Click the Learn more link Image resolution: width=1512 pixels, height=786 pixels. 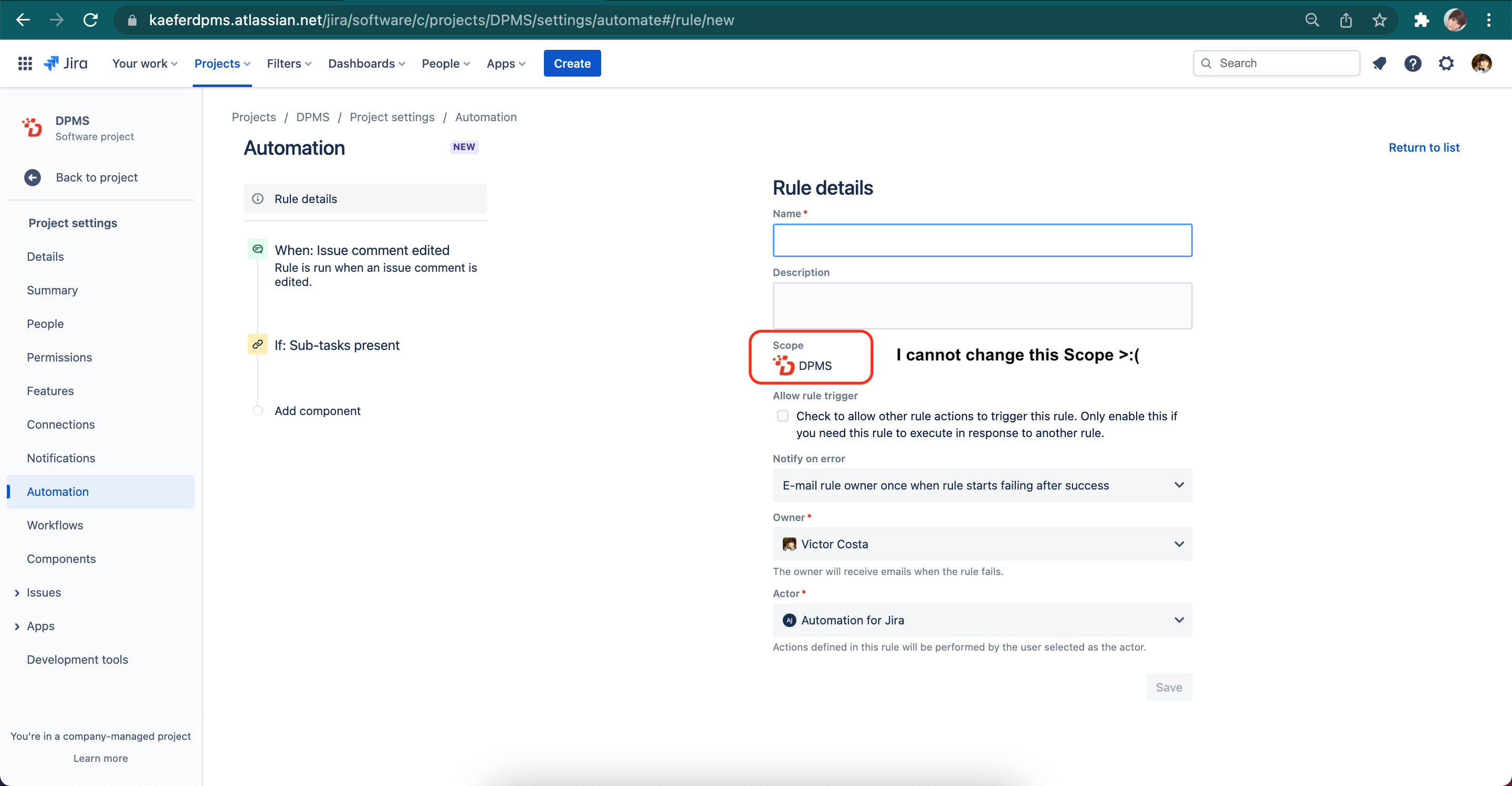[x=100, y=758]
